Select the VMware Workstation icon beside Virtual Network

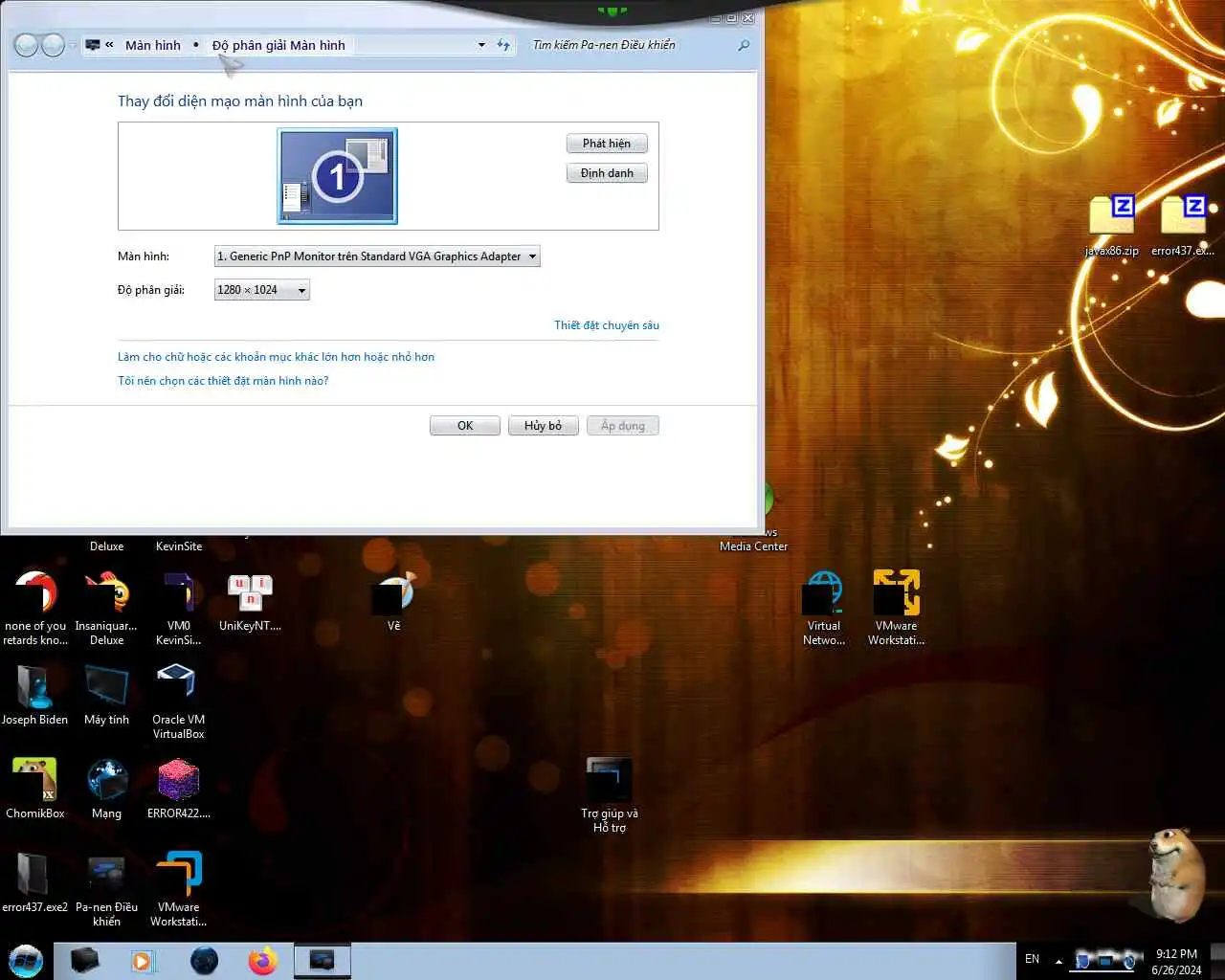click(896, 607)
